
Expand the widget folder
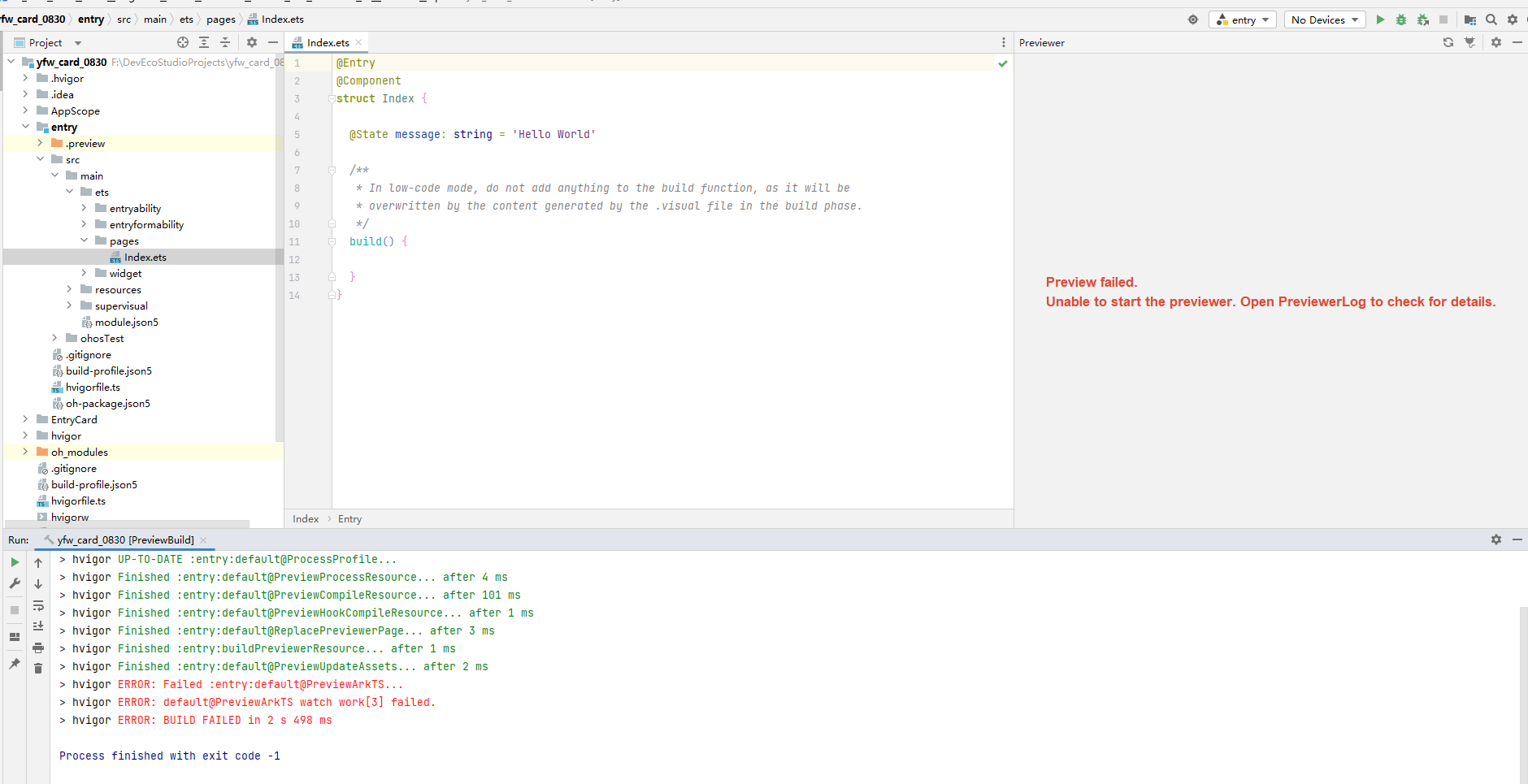click(x=84, y=273)
